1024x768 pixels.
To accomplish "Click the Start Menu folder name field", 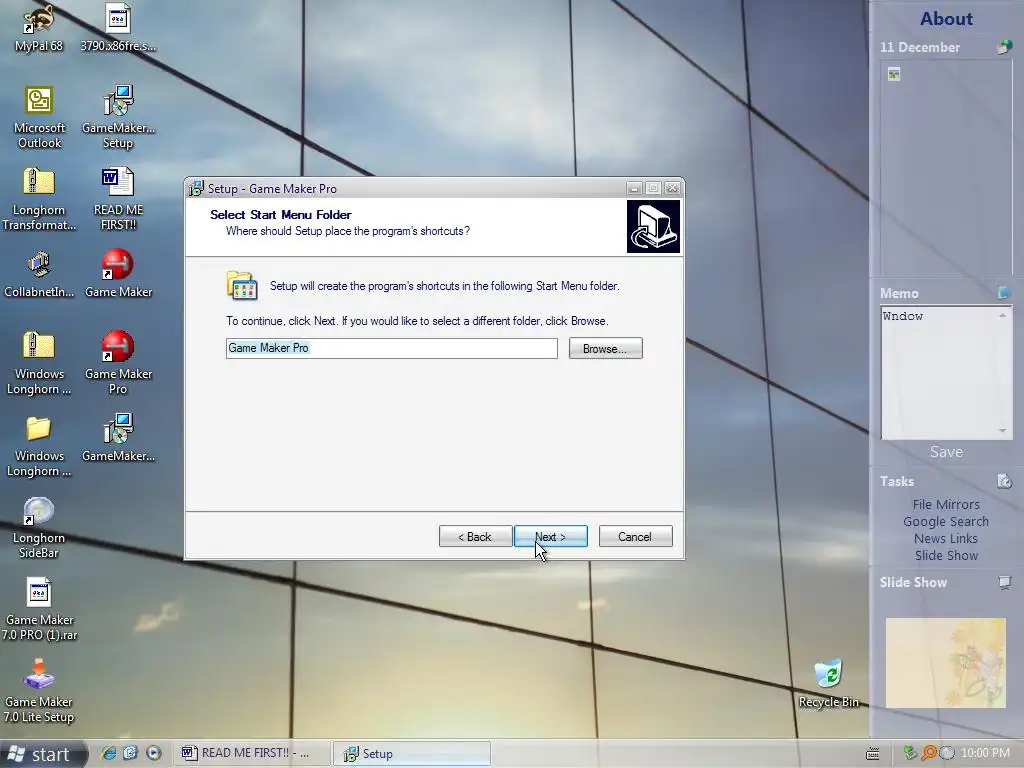I will tap(392, 348).
